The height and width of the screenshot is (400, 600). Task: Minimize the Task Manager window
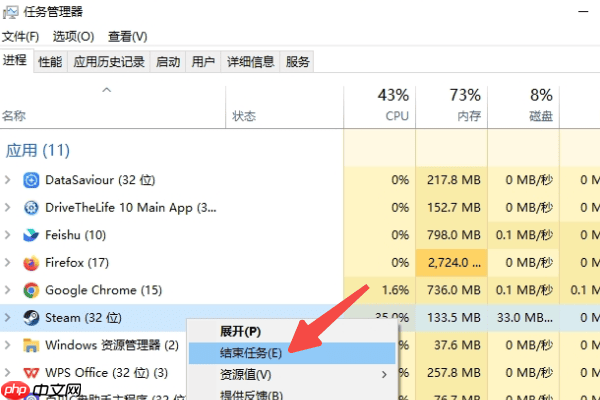583,12
